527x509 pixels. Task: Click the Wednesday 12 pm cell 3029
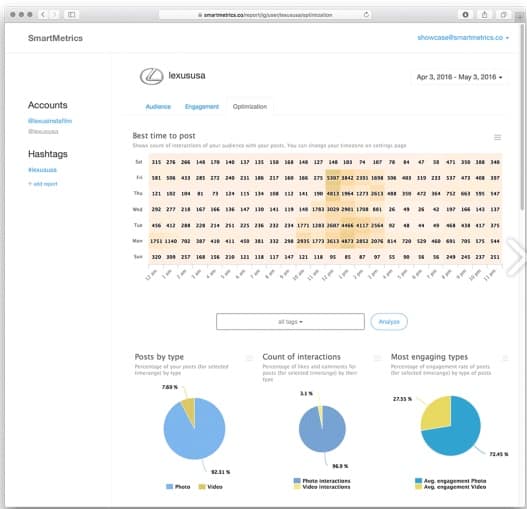333,209
